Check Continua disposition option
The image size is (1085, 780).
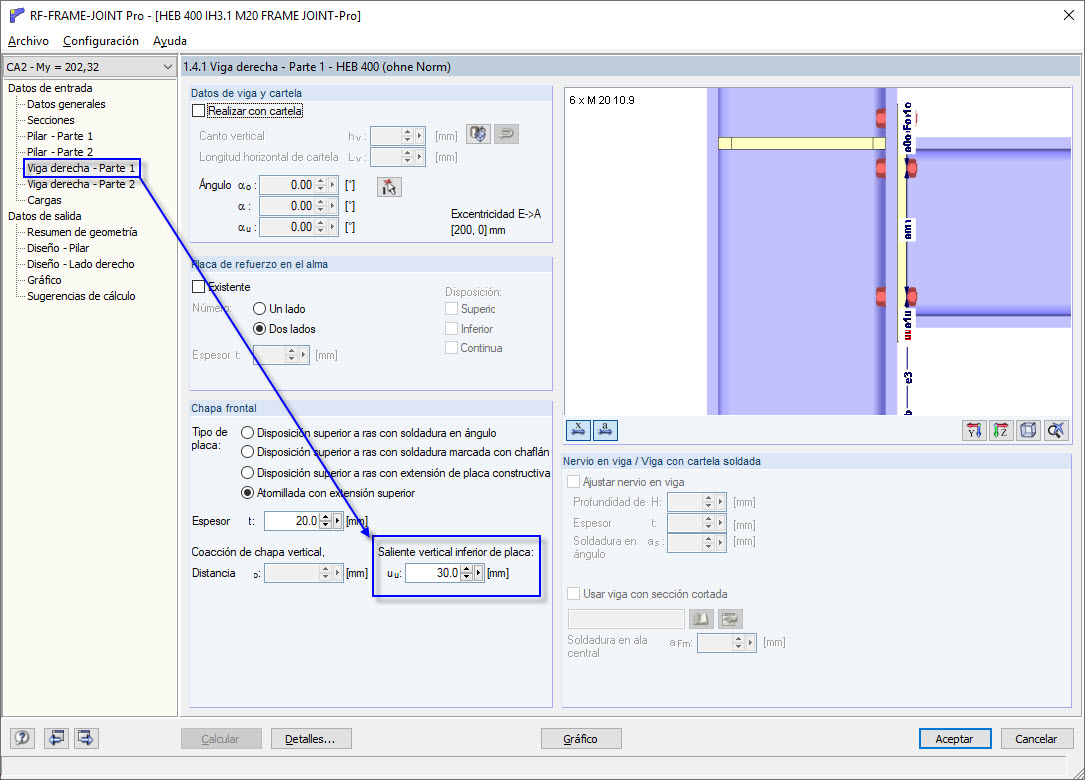(x=451, y=347)
